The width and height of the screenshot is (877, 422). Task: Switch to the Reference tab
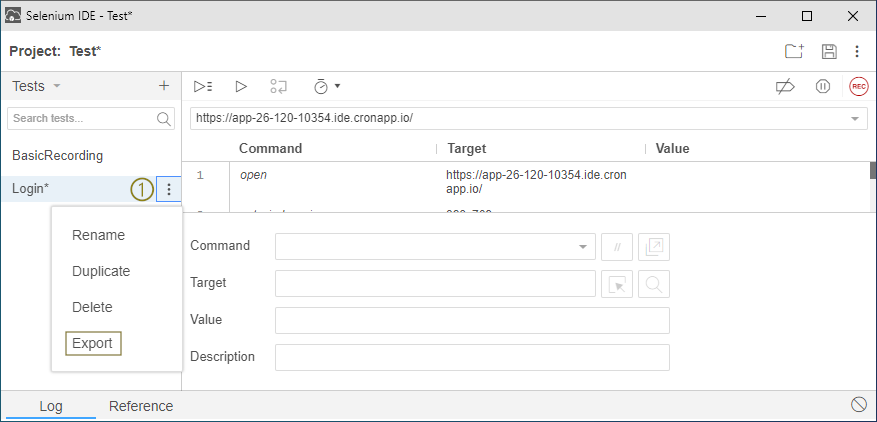pyautogui.click(x=141, y=406)
